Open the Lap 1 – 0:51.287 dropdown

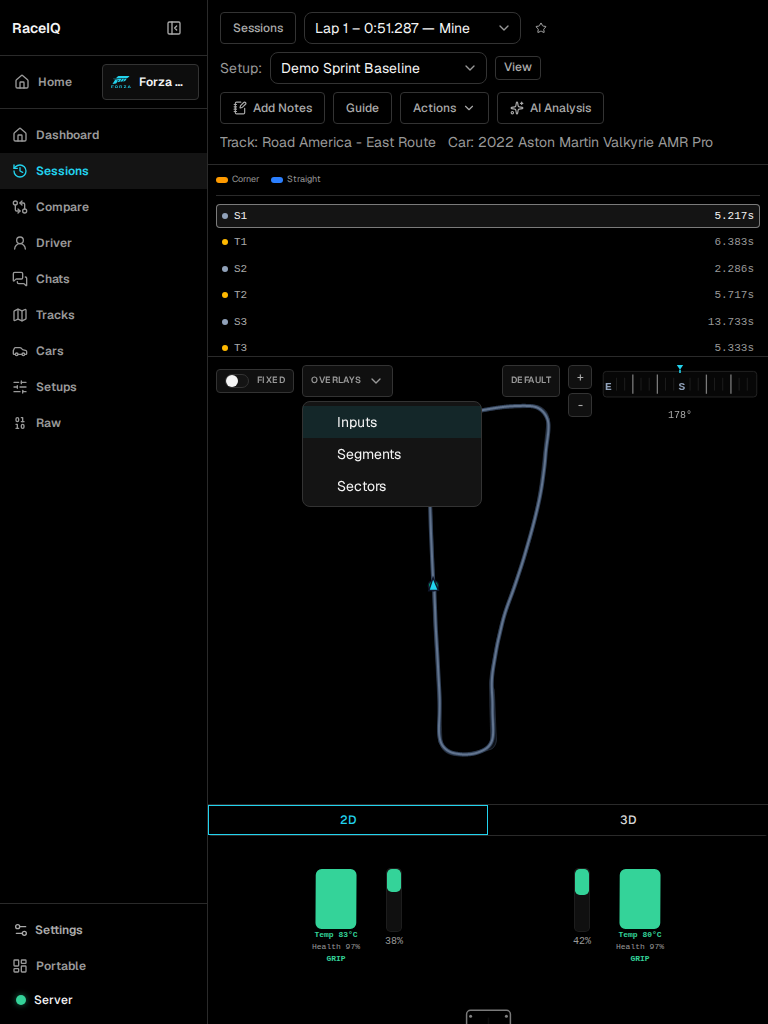pos(412,28)
